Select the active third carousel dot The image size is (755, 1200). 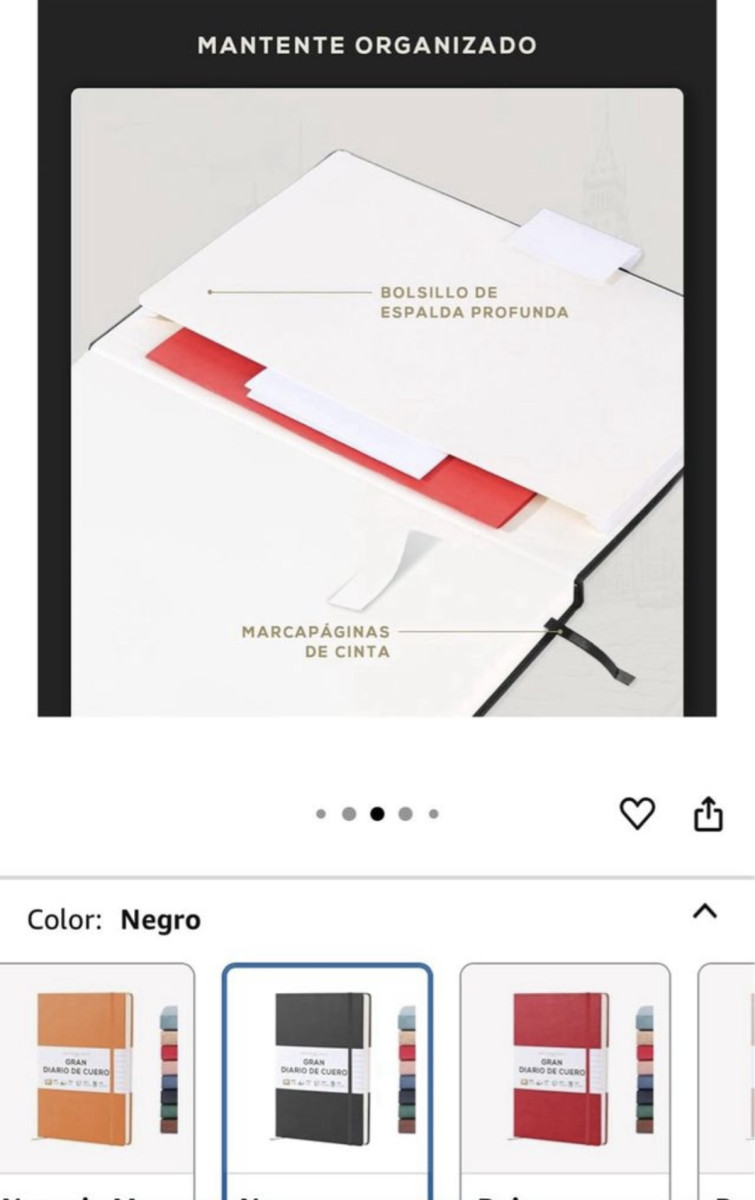[x=377, y=814]
